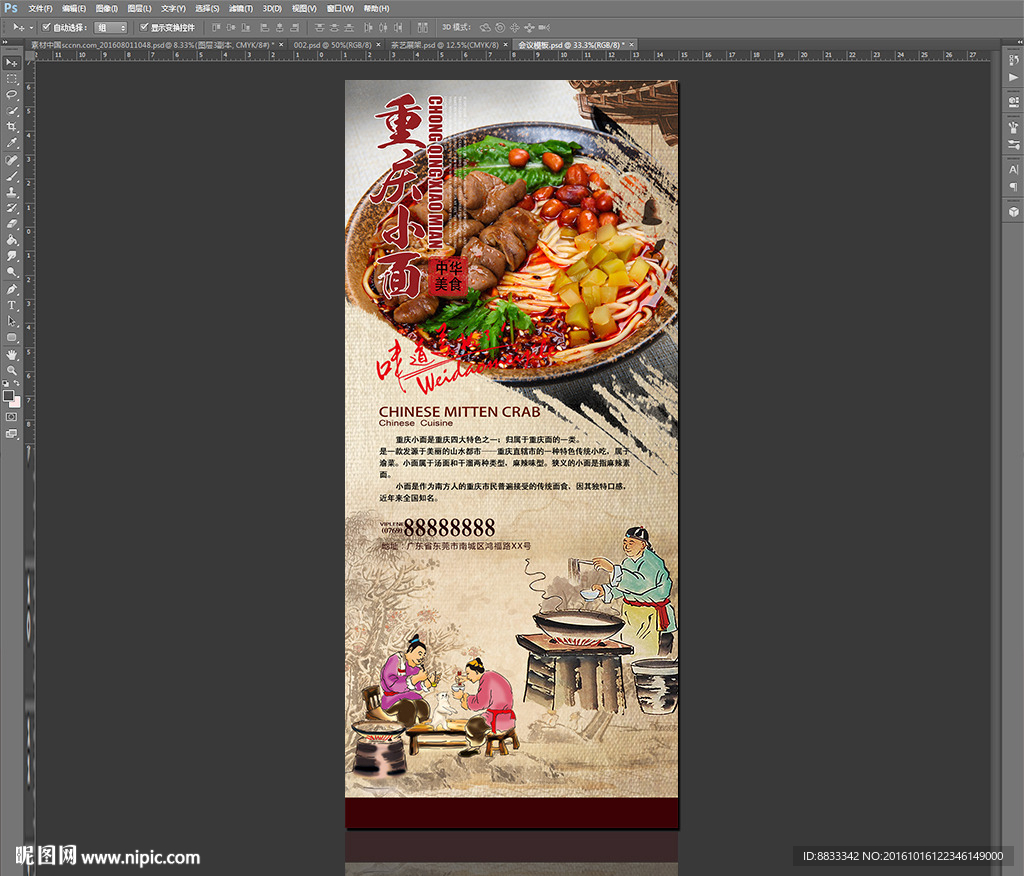The image size is (1024, 876).
Task: Toggle Quick Mask mode
Action: click(12, 417)
